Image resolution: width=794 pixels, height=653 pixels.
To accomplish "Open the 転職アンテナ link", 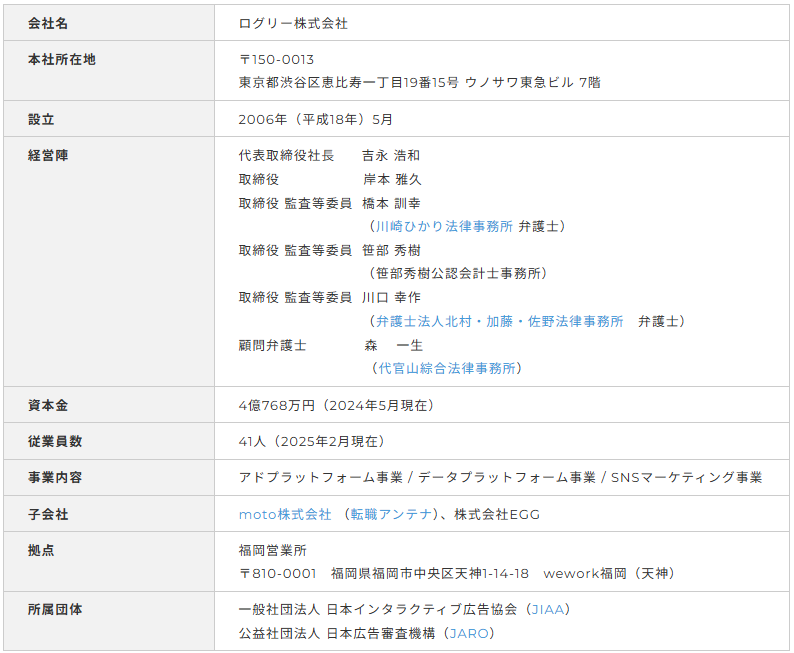I will point(391,514).
